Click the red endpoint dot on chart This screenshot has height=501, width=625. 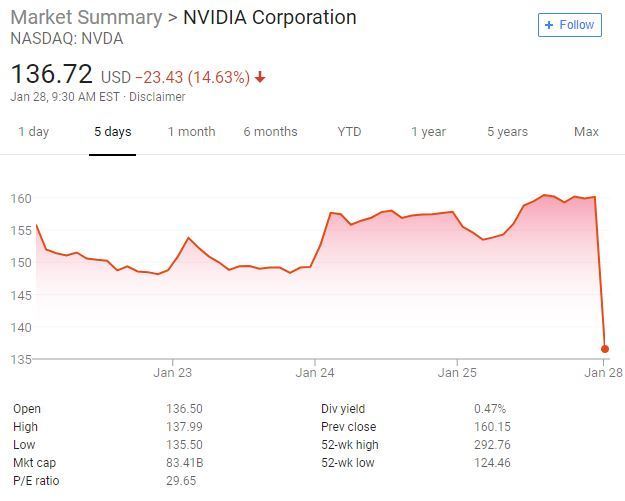(605, 349)
